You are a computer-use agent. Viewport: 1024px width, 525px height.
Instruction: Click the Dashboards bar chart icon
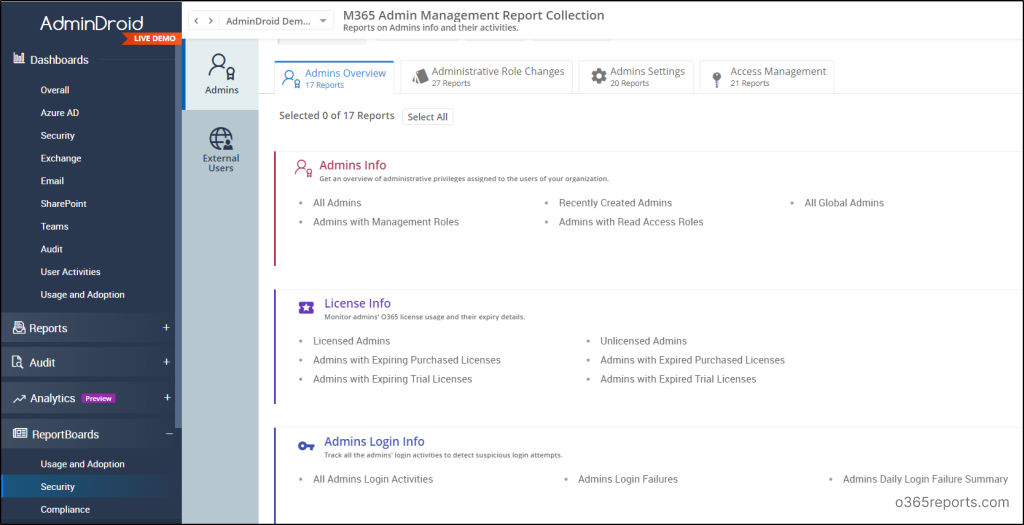coord(19,59)
